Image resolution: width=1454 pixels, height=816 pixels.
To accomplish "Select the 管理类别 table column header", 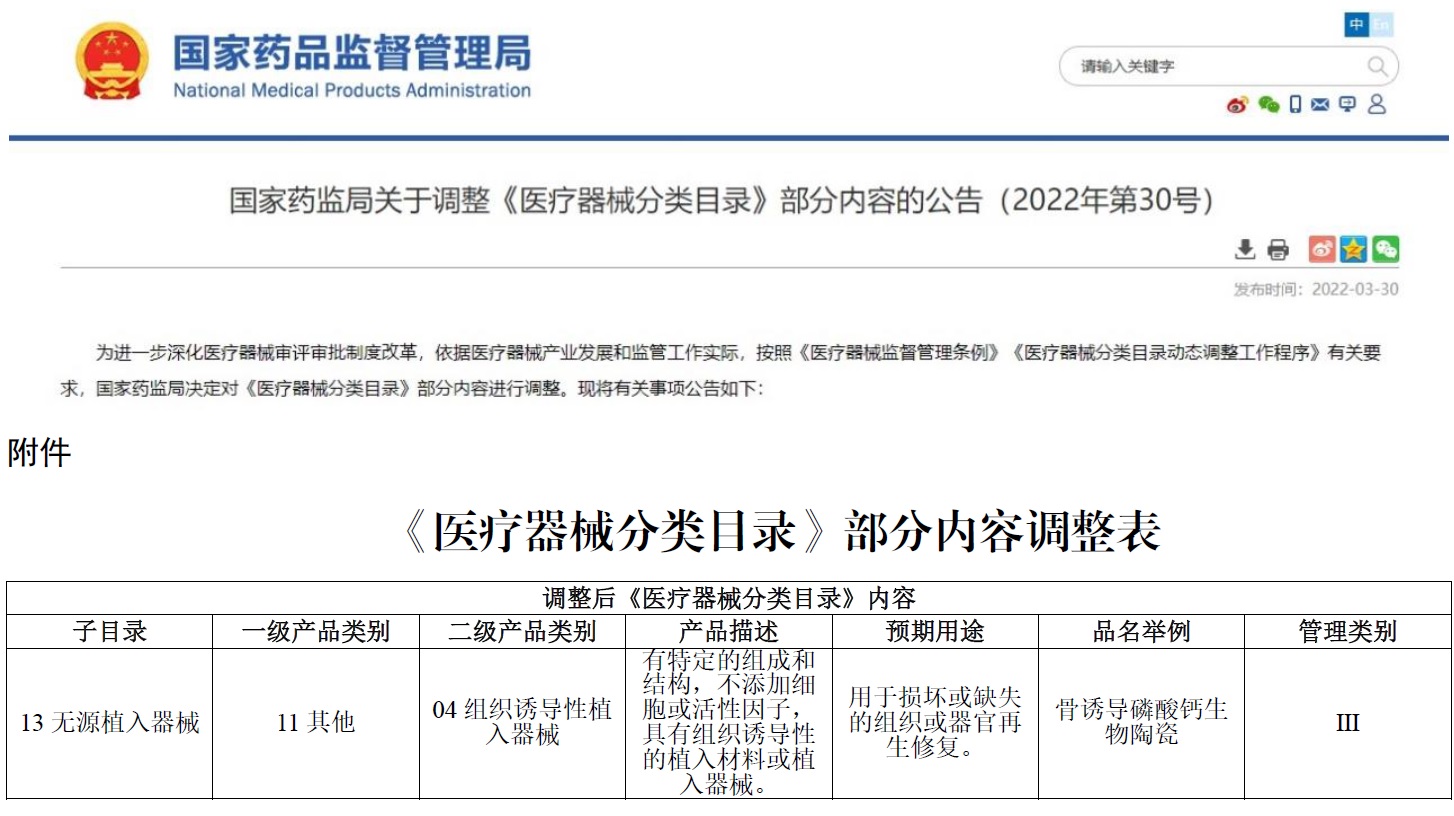I will (1347, 631).
